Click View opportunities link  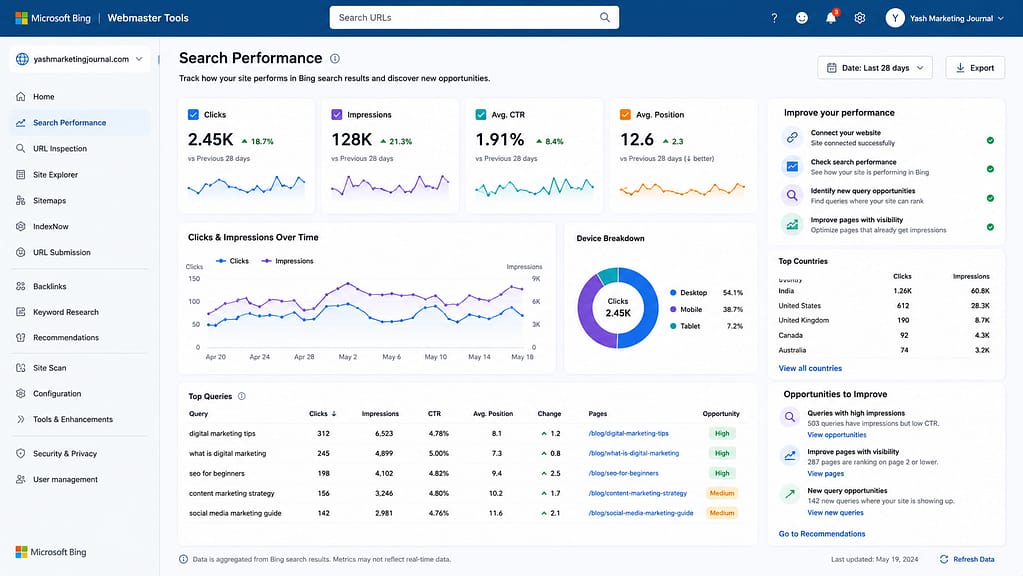click(x=836, y=435)
